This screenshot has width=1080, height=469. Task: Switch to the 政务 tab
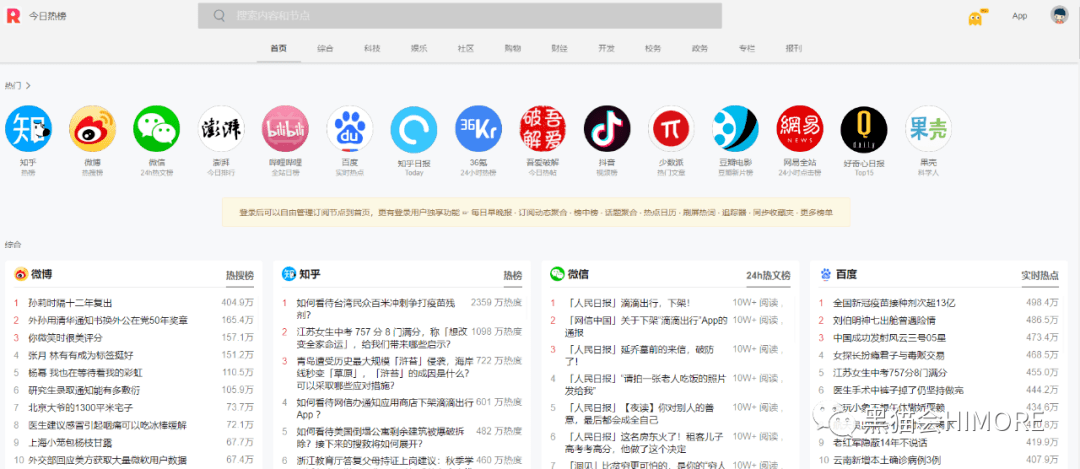tap(700, 49)
